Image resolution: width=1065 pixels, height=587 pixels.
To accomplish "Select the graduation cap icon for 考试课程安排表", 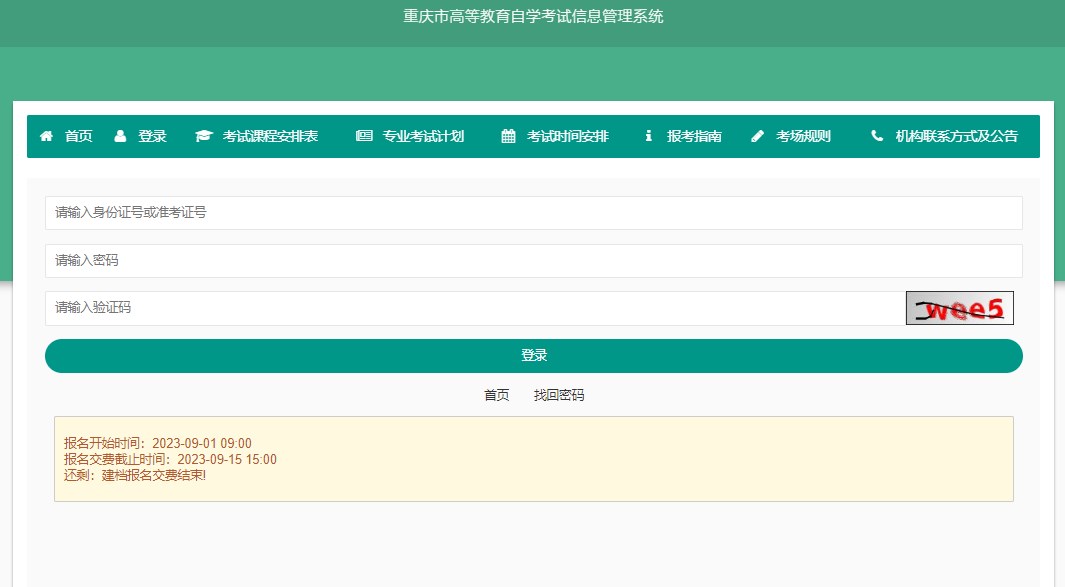I will tap(203, 136).
